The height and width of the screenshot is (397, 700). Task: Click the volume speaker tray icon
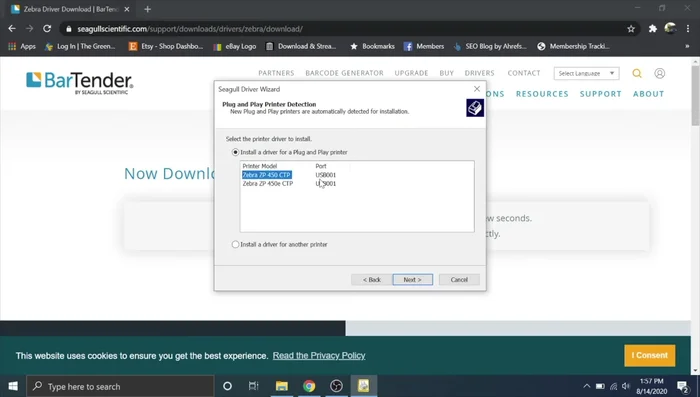(x=626, y=386)
